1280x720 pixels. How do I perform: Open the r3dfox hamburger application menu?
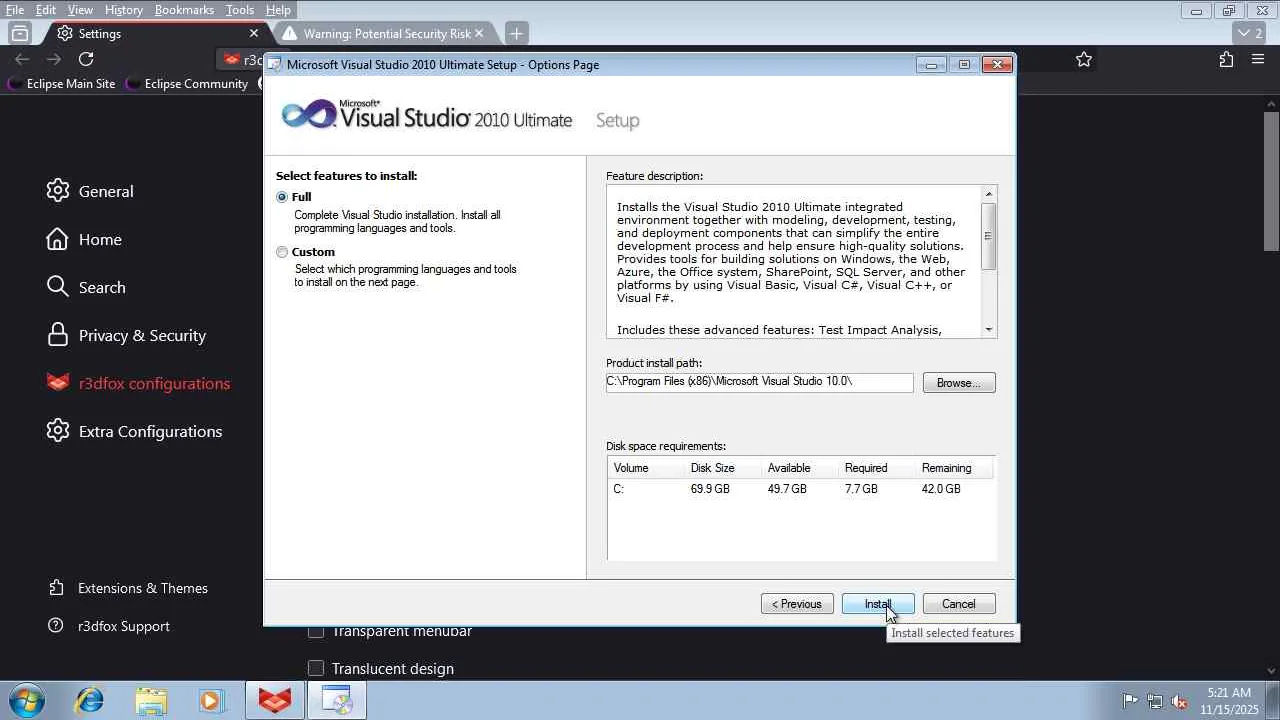[1258, 59]
